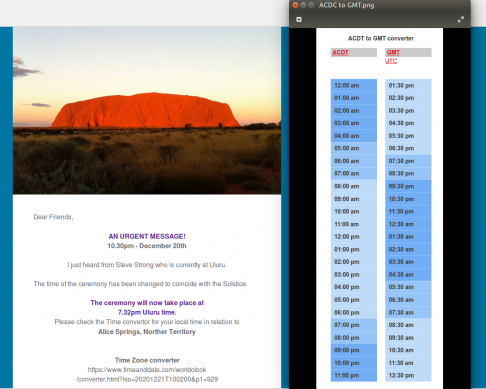Image resolution: width=486 pixels, height=389 pixels.
Task: Select the 12:00 am ACDT cell
Action: pos(354,85)
